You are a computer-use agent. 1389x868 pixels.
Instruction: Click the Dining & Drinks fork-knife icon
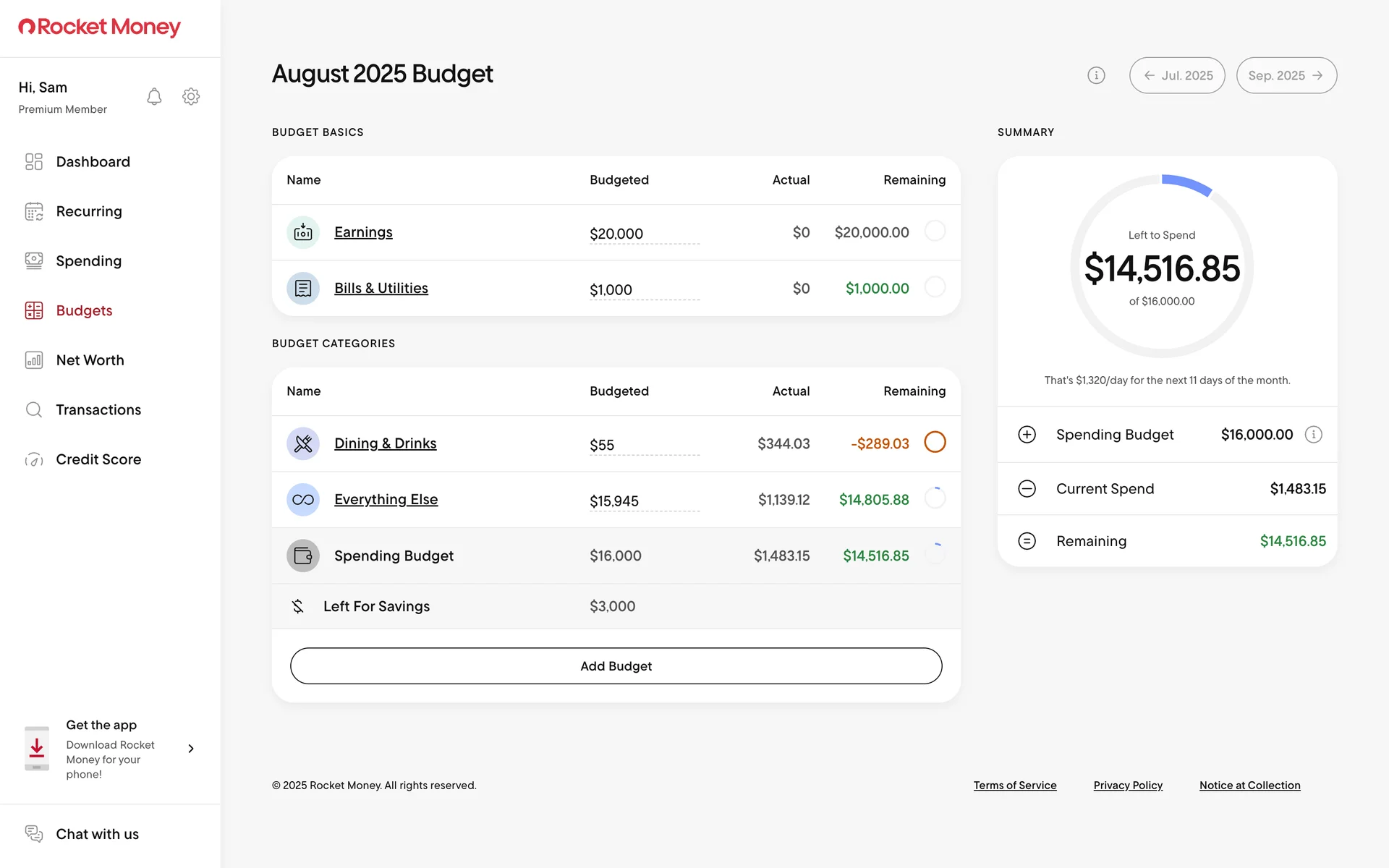(303, 443)
